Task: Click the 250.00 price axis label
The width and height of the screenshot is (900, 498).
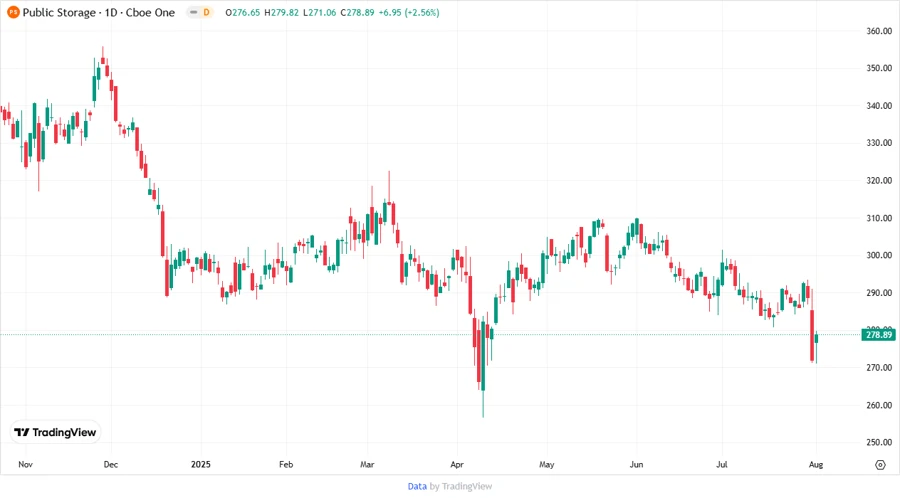Action: click(x=879, y=442)
